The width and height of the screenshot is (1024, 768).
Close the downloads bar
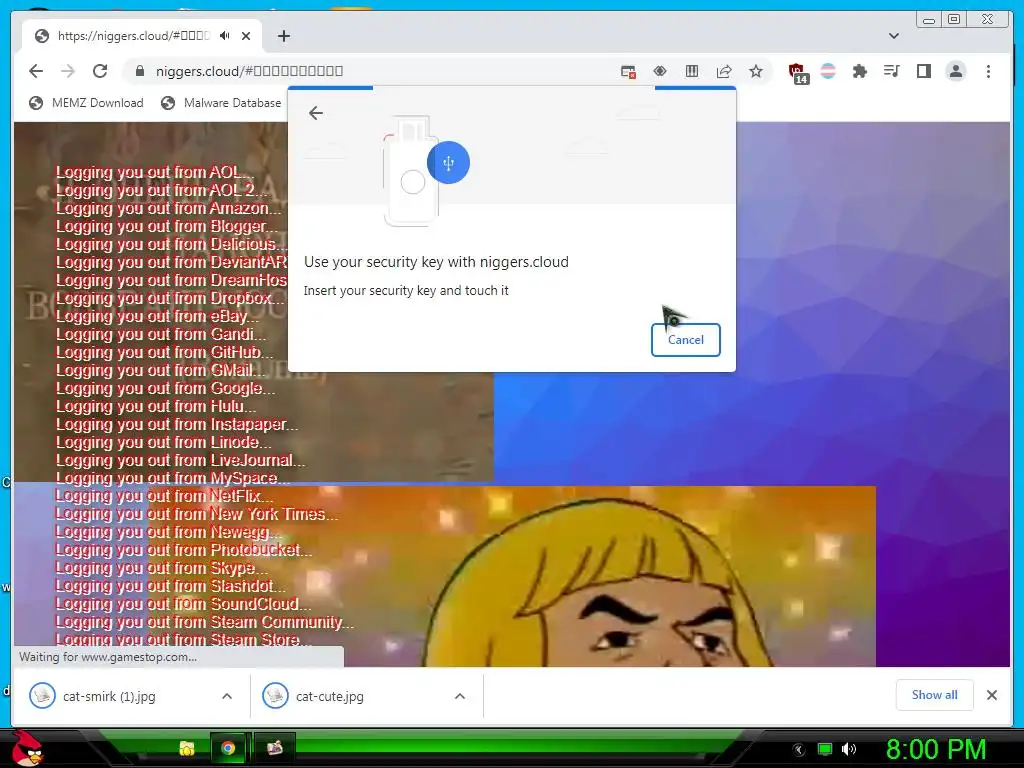[991, 695]
